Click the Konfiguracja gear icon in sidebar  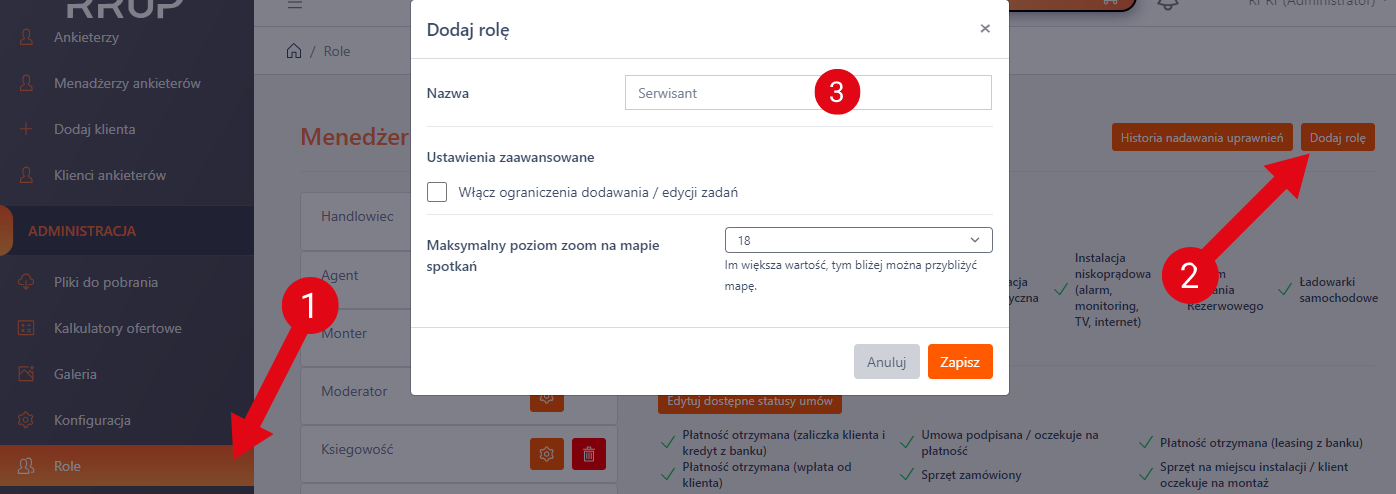pos(27,420)
